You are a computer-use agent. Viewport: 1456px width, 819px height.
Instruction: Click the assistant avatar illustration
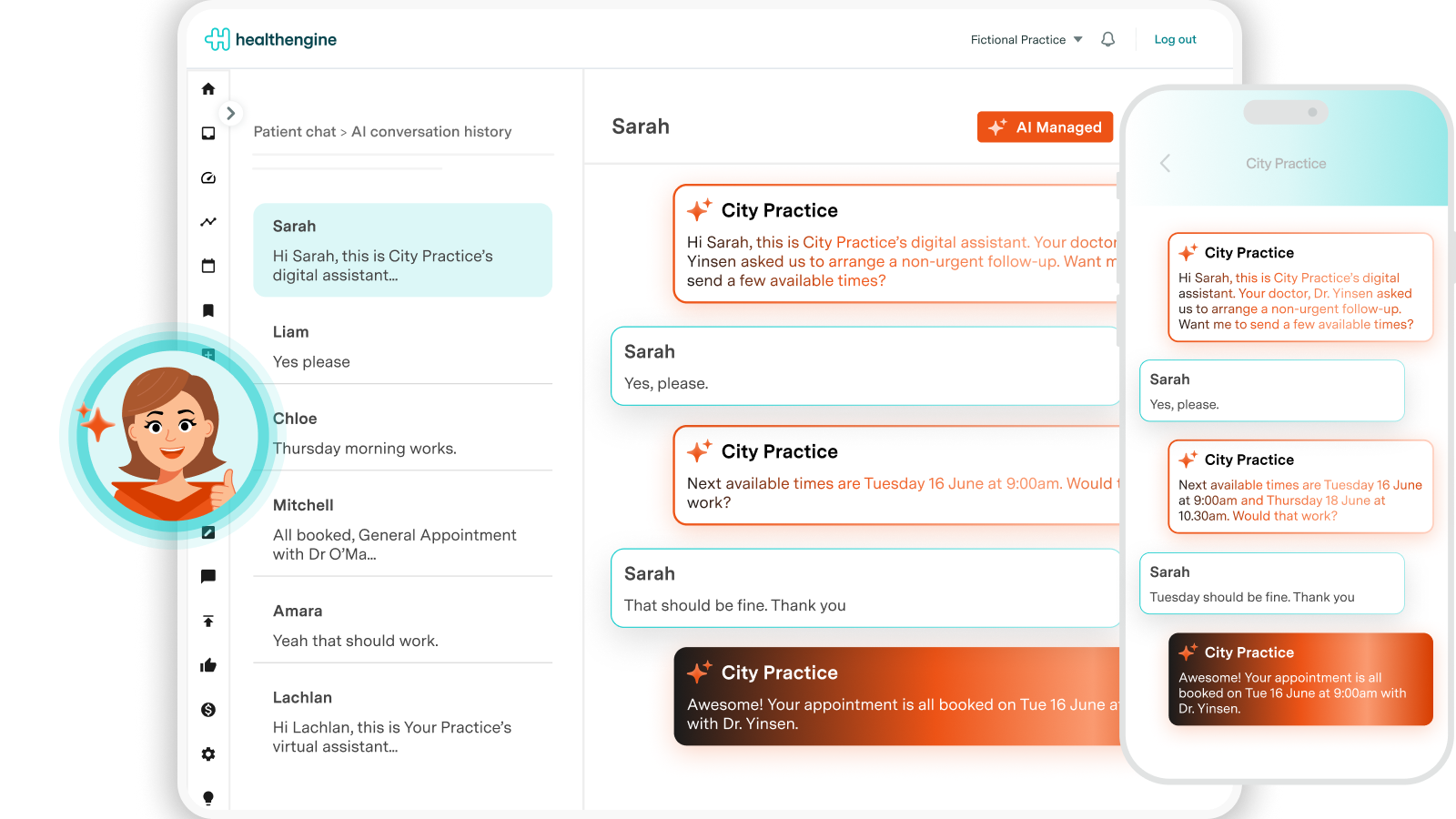173,435
